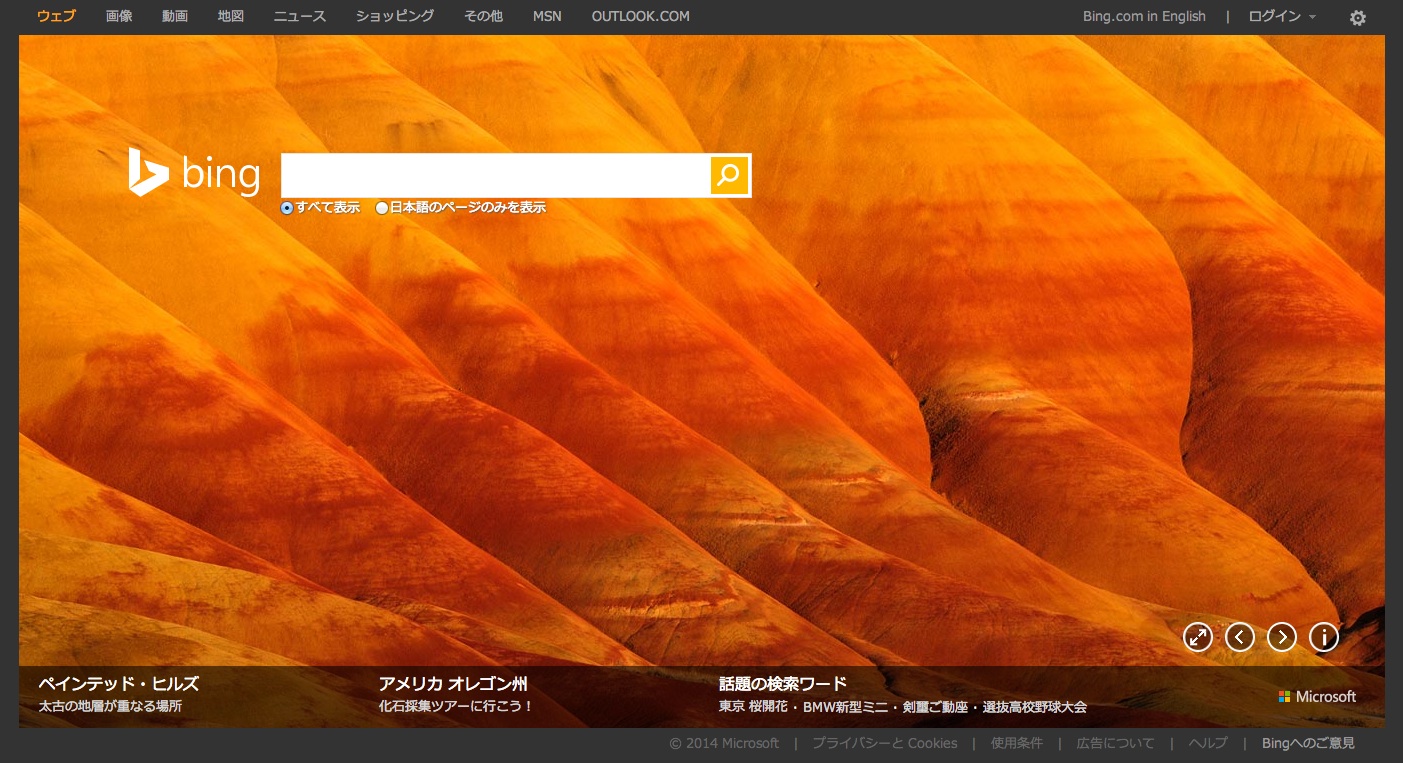
Task: Open the image info icon
Action: click(1324, 637)
